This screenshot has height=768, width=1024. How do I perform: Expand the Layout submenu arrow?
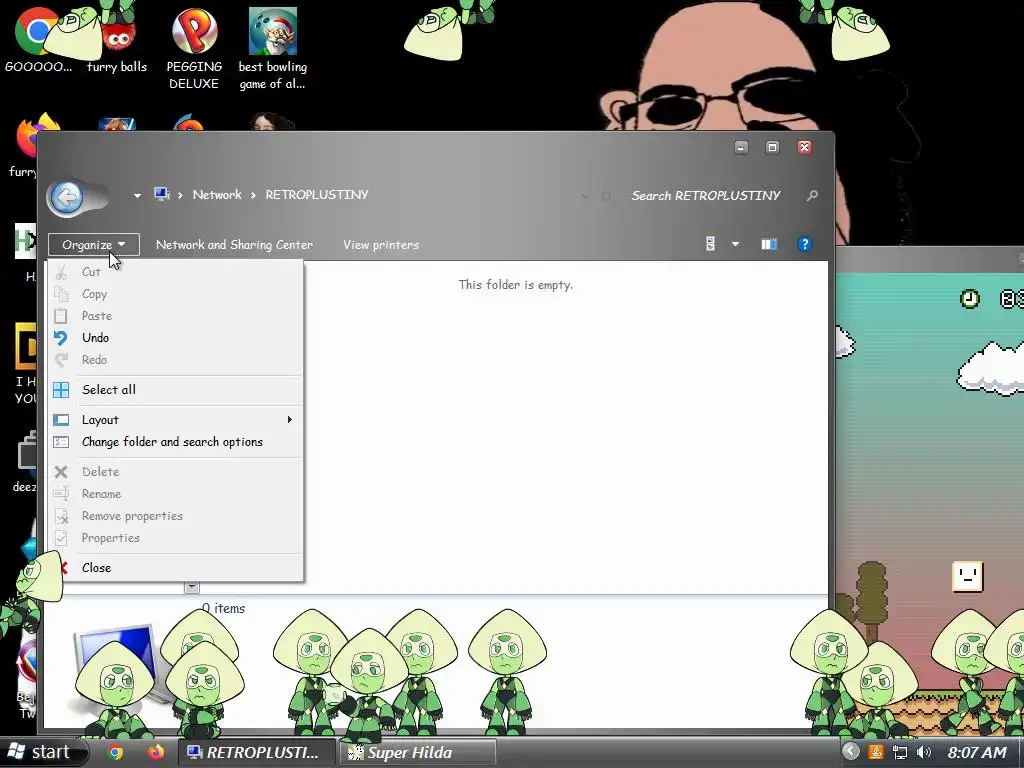coord(290,419)
